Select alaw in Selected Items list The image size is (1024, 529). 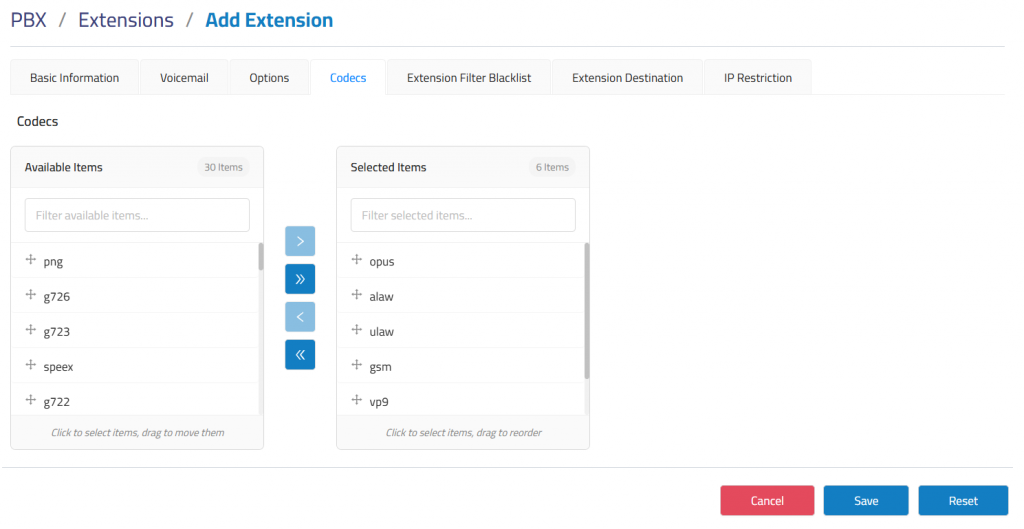pyautogui.click(x=382, y=297)
